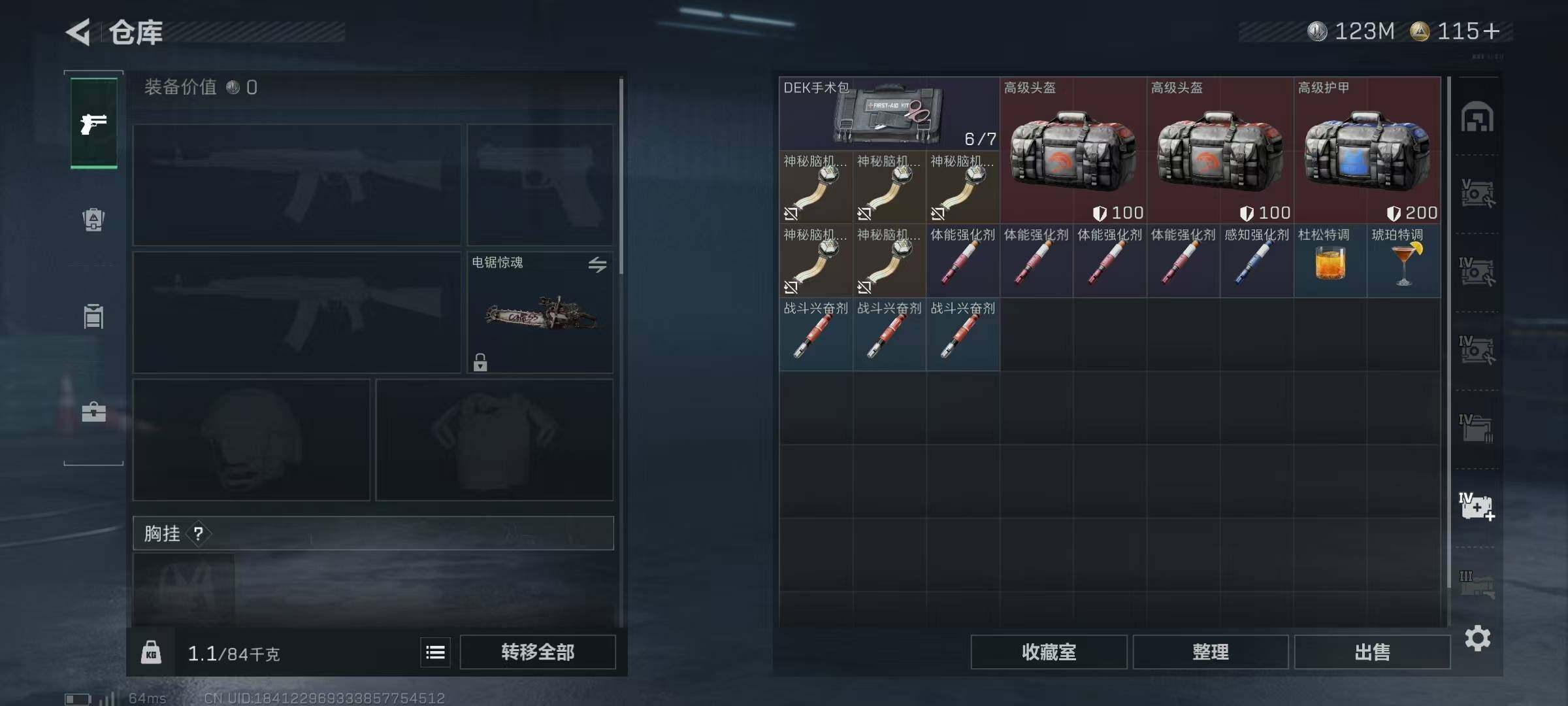The width and height of the screenshot is (1568, 706).
Task: Select the 杜松特调 cocktail item
Action: point(1330,261)
